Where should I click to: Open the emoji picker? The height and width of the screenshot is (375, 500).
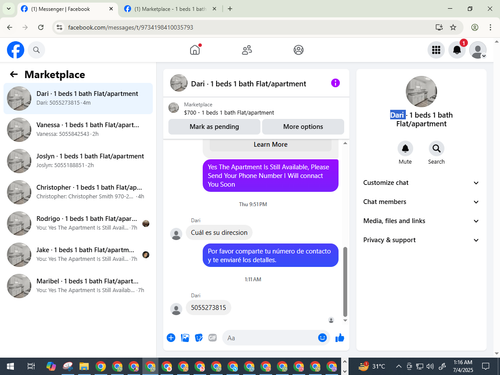(x=322, y=338)
